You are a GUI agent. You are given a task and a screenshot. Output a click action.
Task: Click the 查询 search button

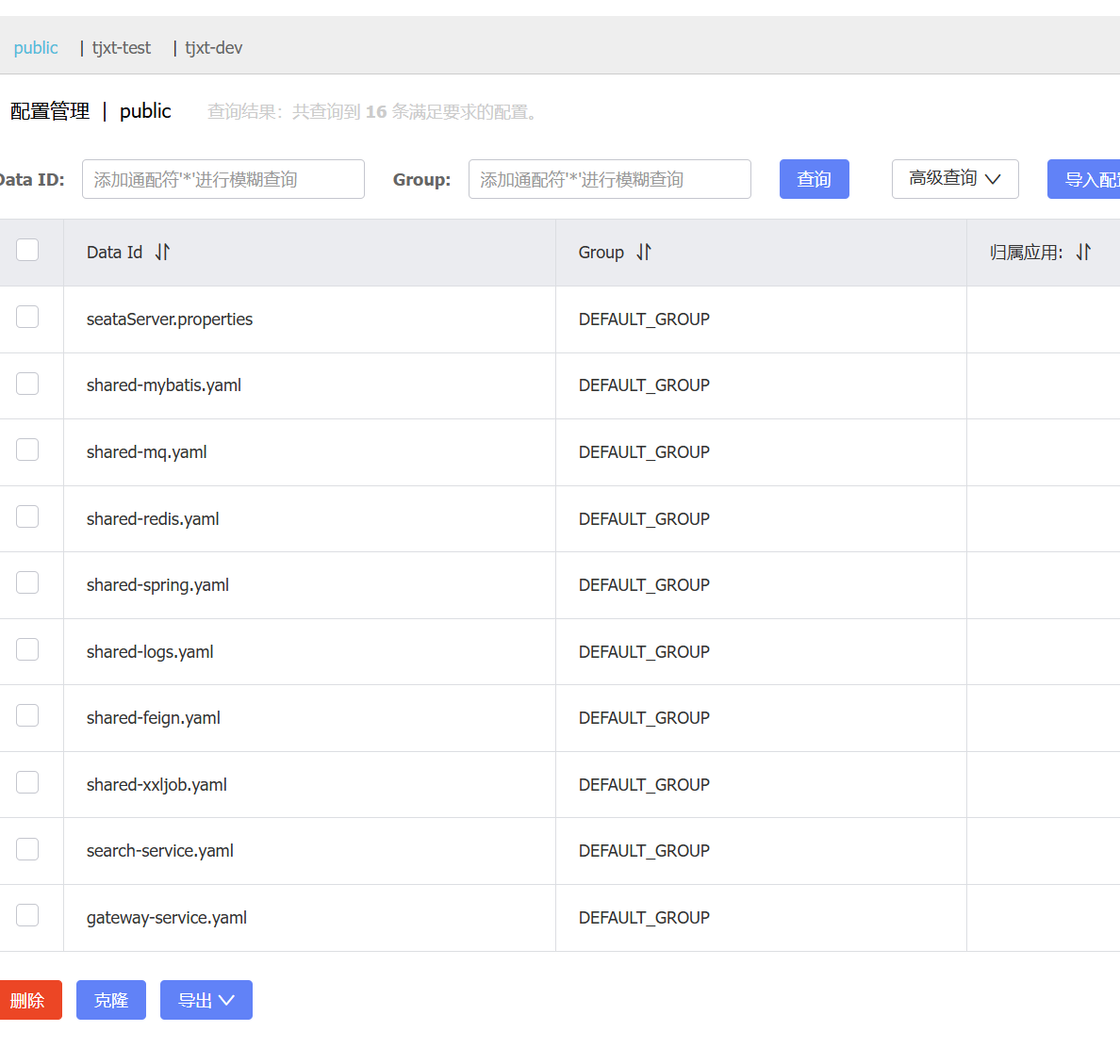coord(814,178)
